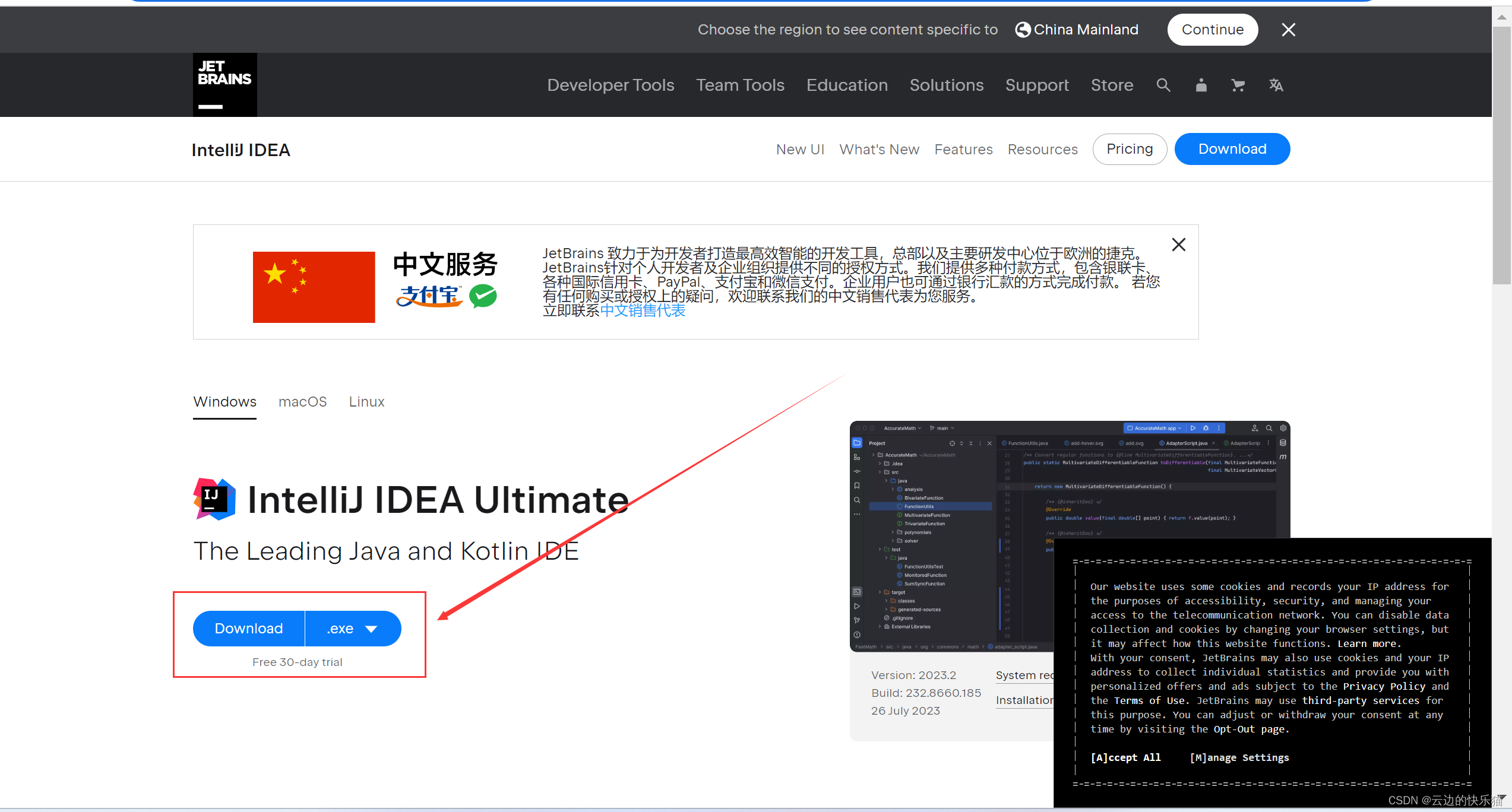Click the blue Download button for Windows

coord(249,629)
